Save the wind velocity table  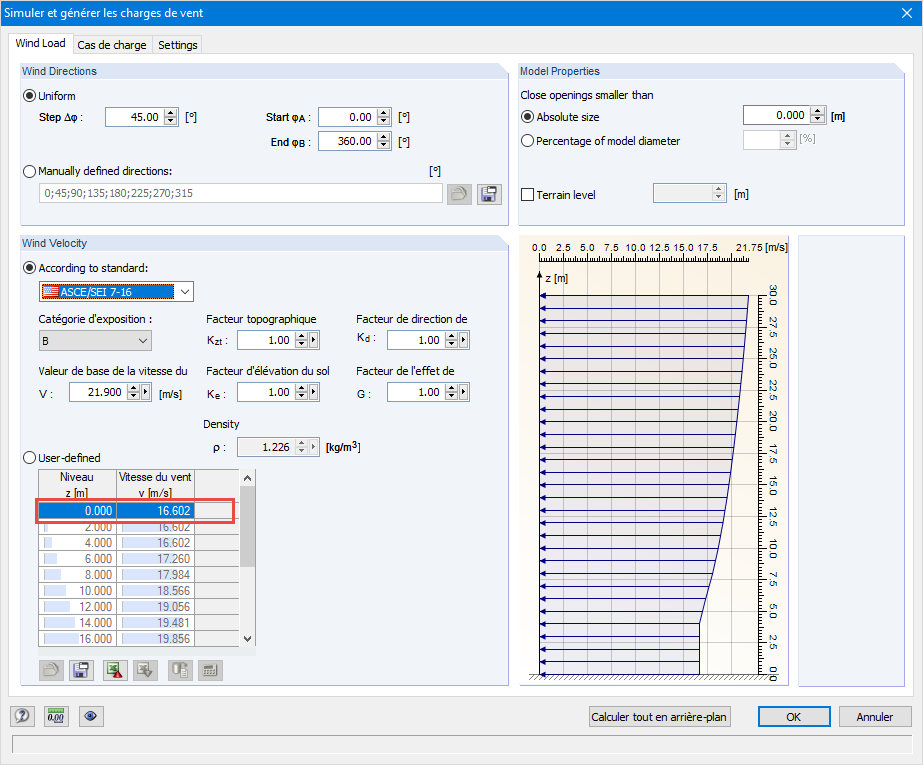[81, 670]
